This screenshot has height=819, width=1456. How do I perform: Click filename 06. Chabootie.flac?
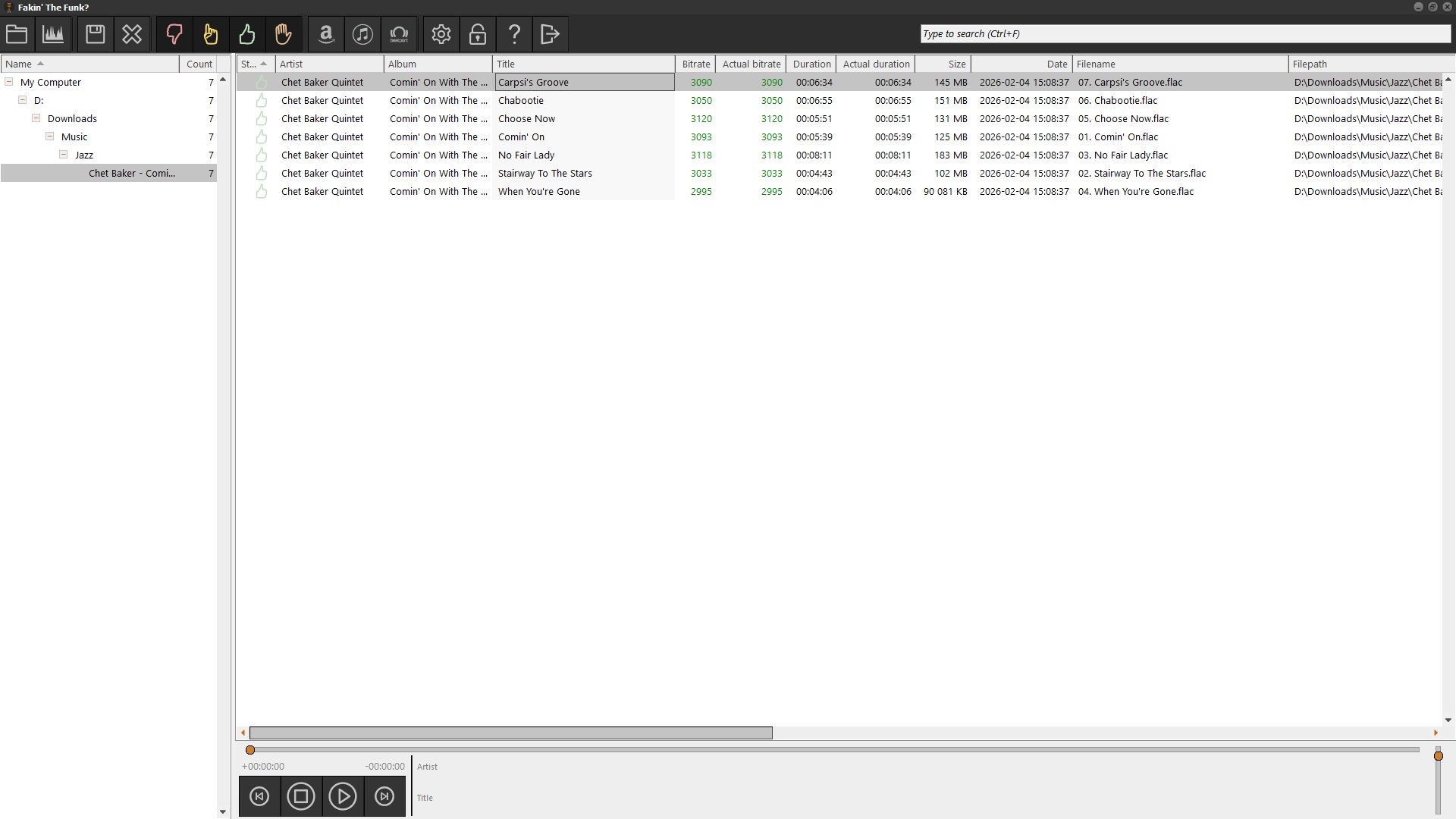(x=1118, y=100)
